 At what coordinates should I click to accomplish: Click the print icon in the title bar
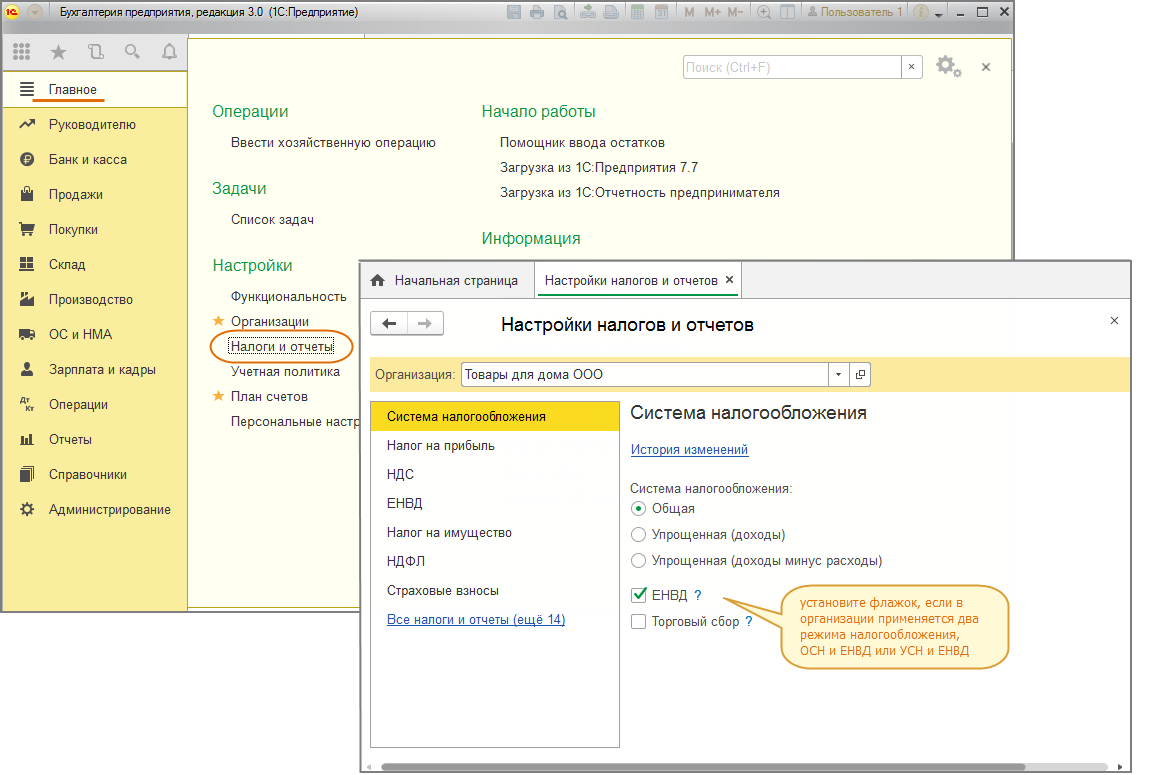coord(537,13)
